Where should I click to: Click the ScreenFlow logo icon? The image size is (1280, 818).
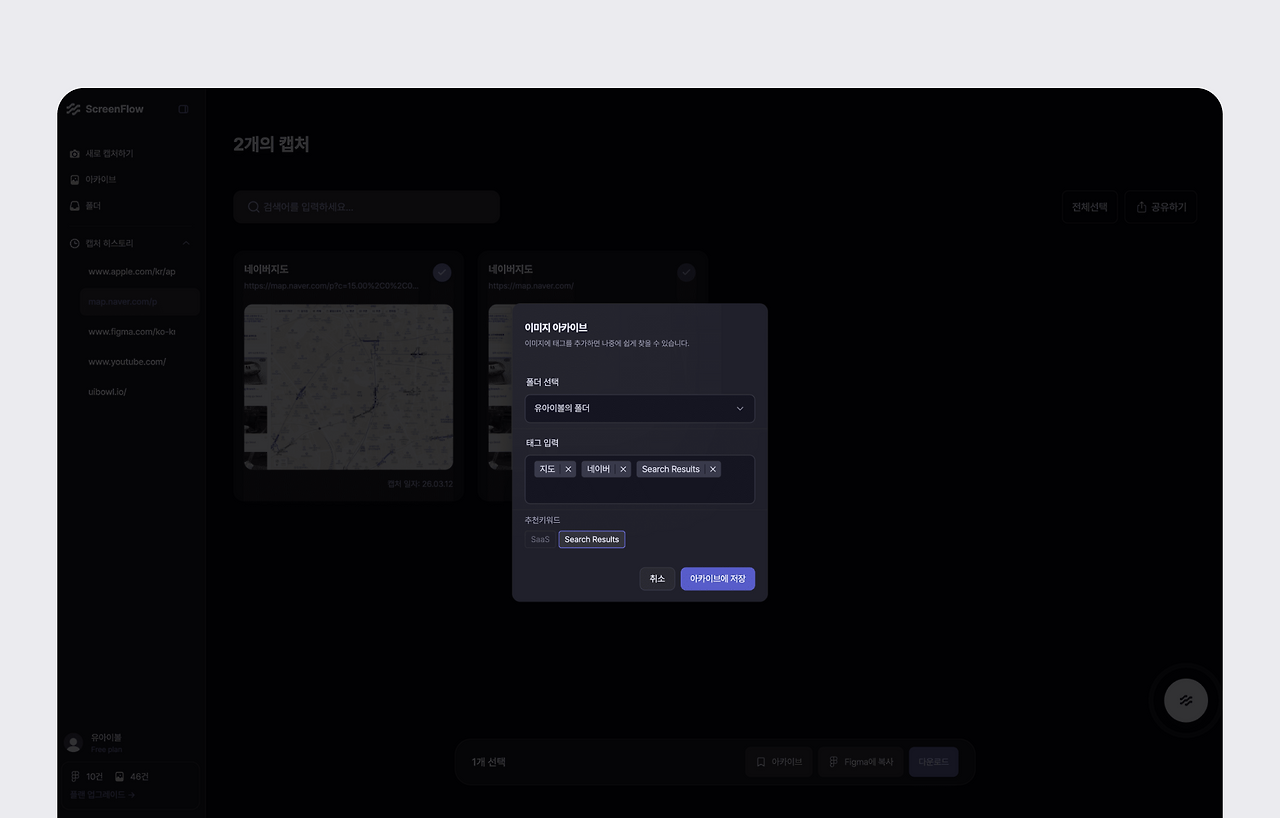coord(72,108)
